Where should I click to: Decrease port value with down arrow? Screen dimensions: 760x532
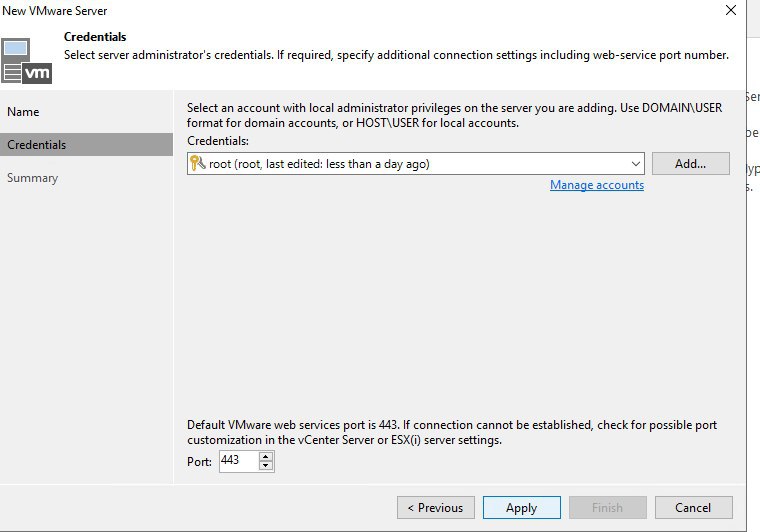266,466
